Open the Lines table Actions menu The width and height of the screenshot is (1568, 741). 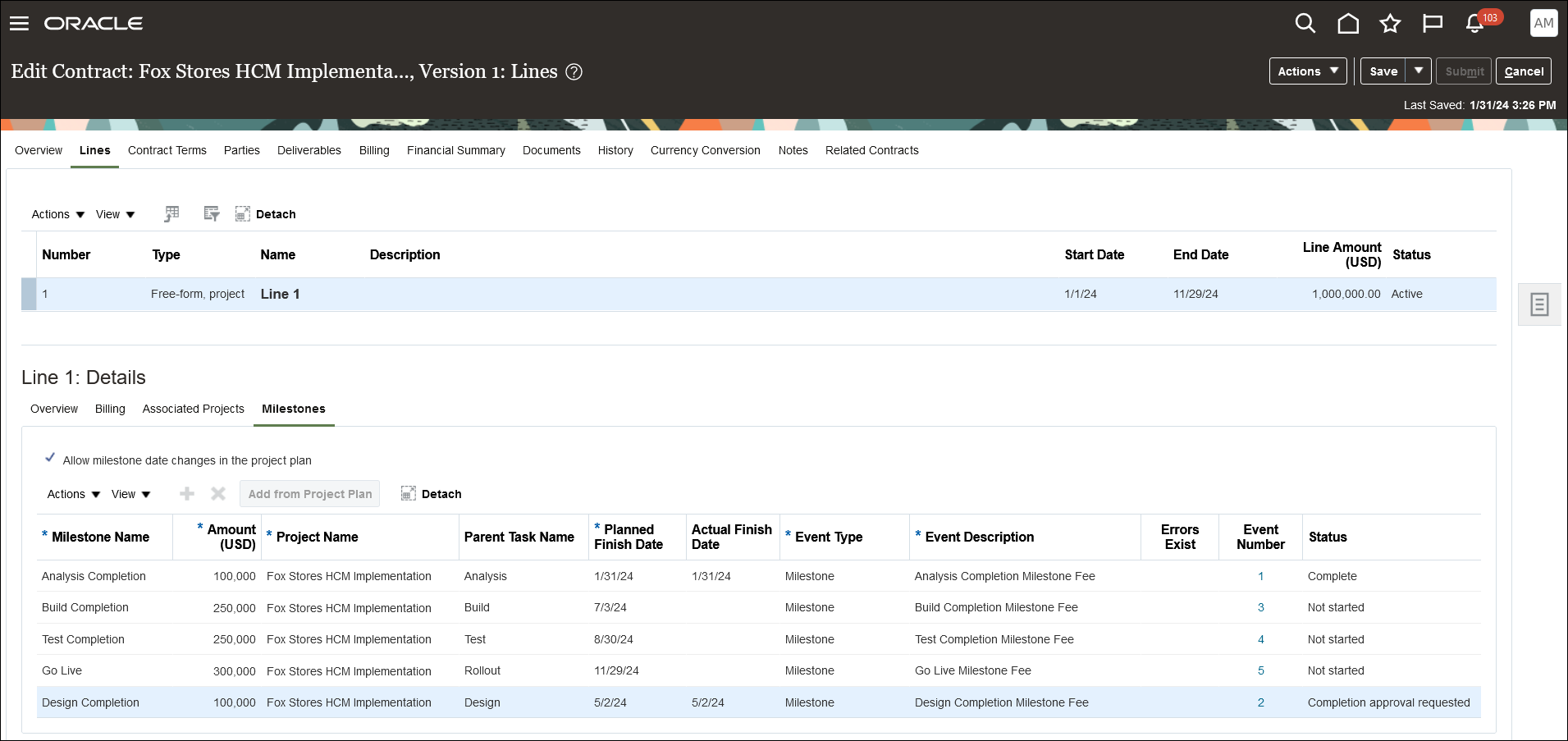(x=58, y=214)
